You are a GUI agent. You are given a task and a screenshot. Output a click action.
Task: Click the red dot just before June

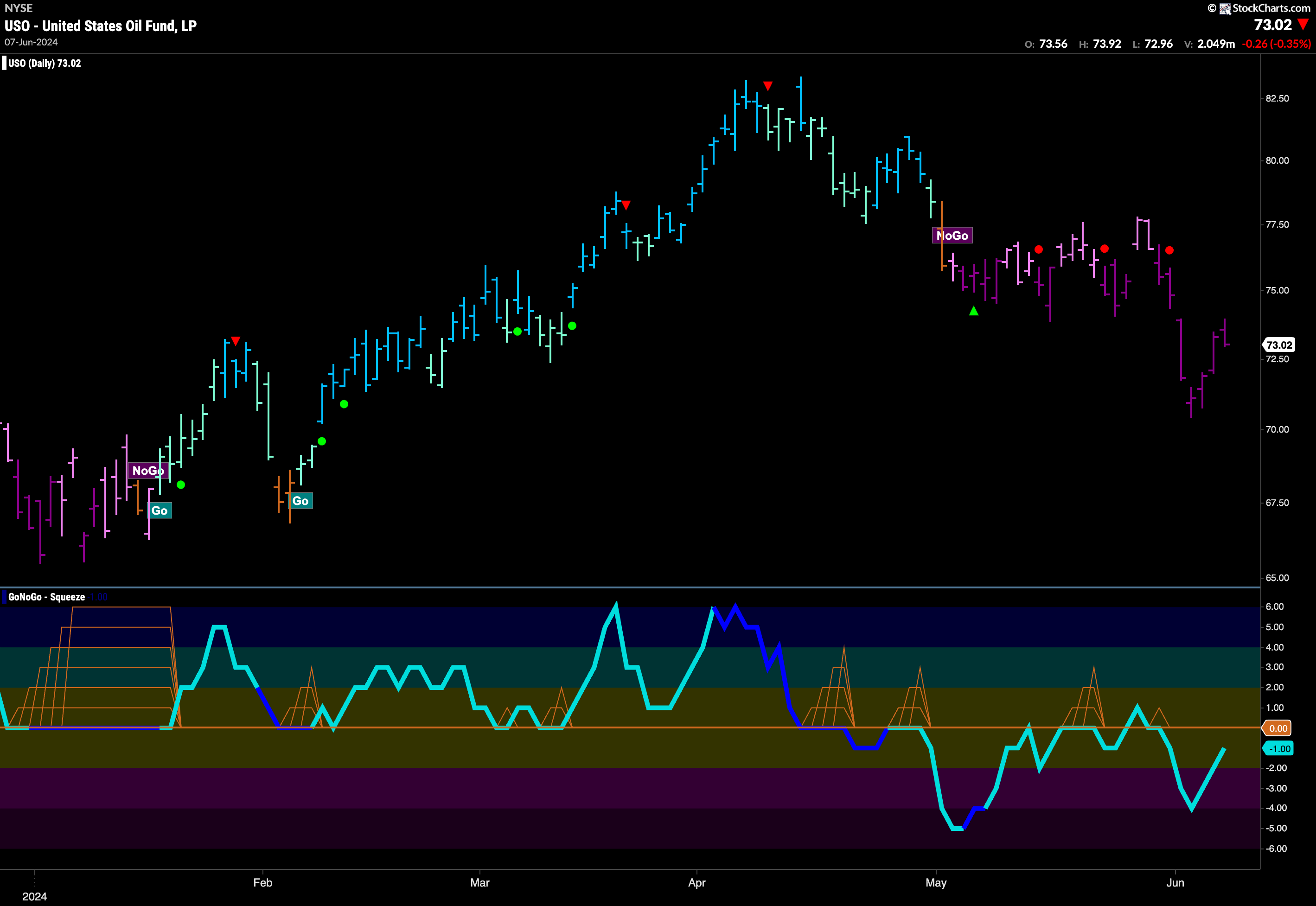click(1169, 250)
